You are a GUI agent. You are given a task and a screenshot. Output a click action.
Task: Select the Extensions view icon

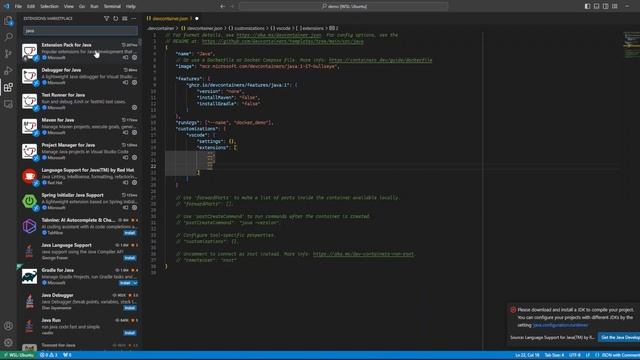click(x=8, y=87)
